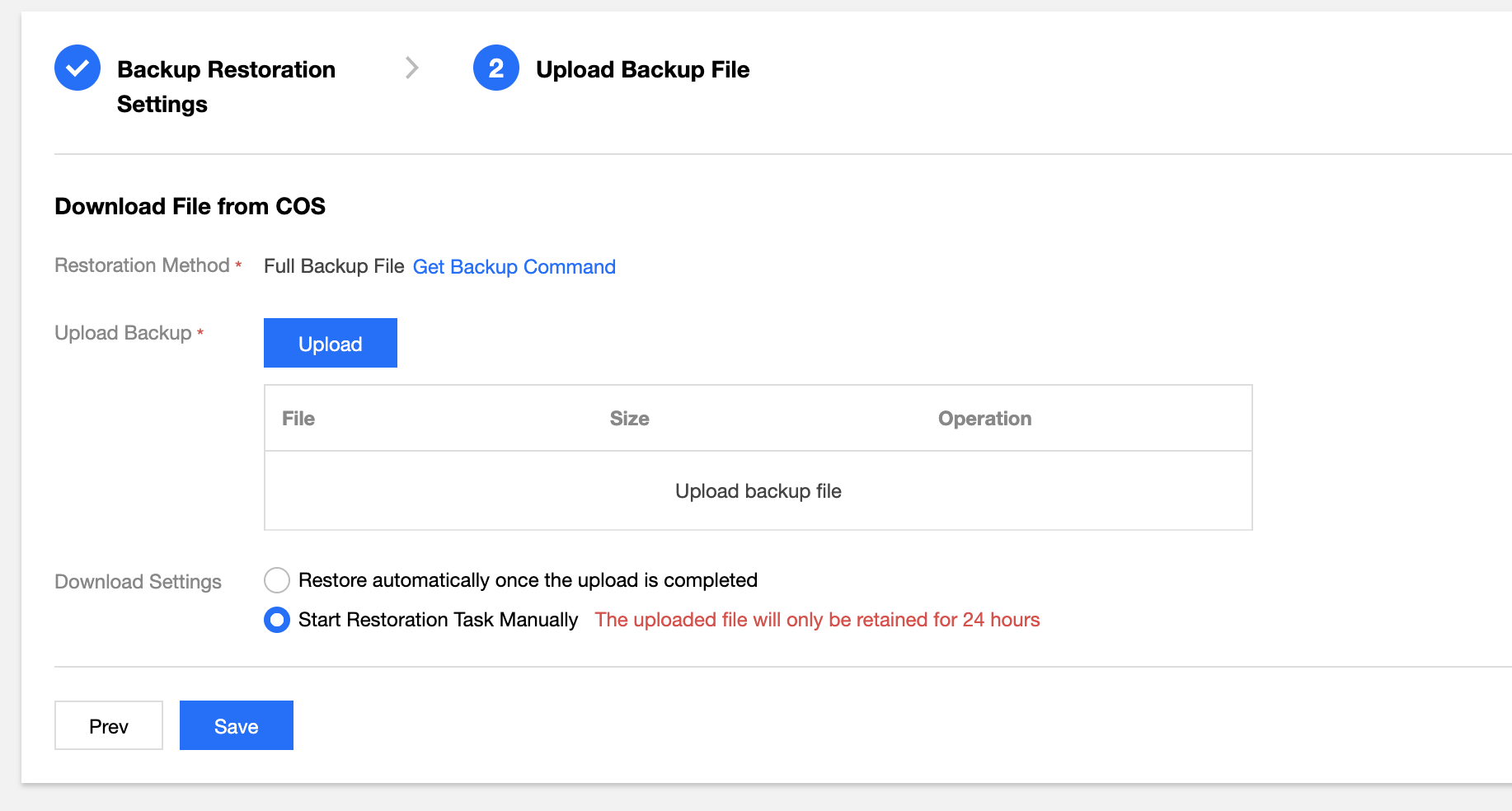Click the Download Settings label

138,582
